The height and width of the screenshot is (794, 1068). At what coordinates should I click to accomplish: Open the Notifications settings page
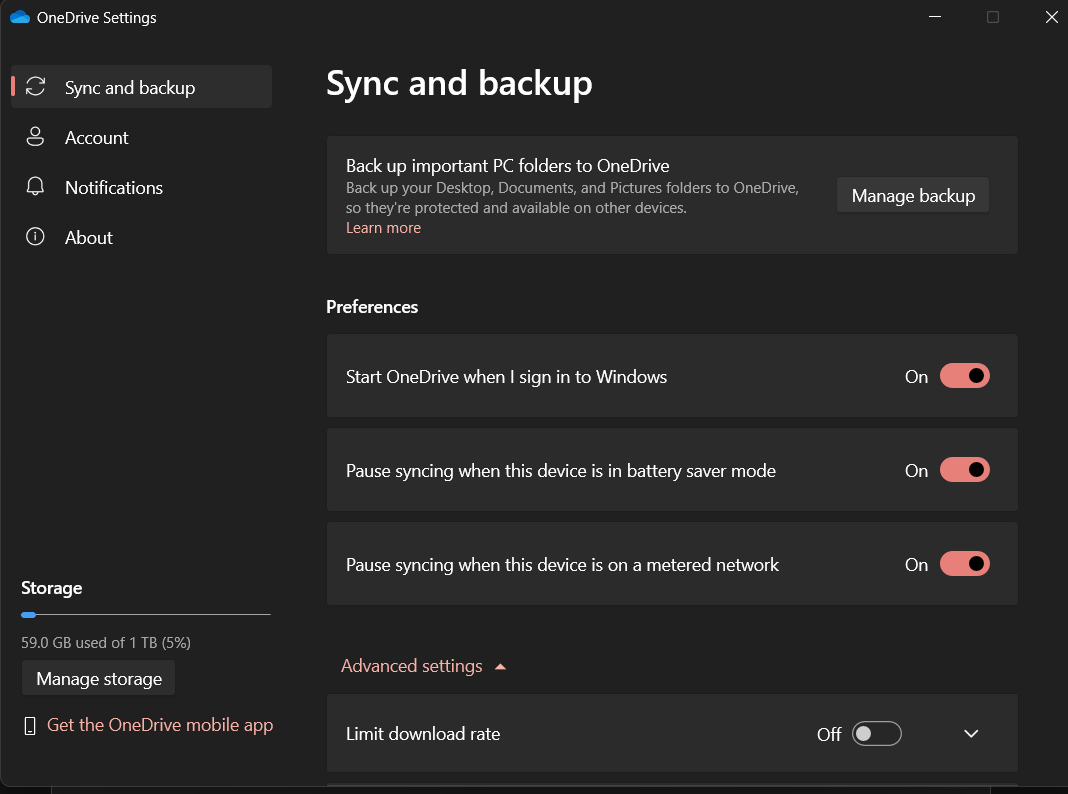tap(114, 188)
